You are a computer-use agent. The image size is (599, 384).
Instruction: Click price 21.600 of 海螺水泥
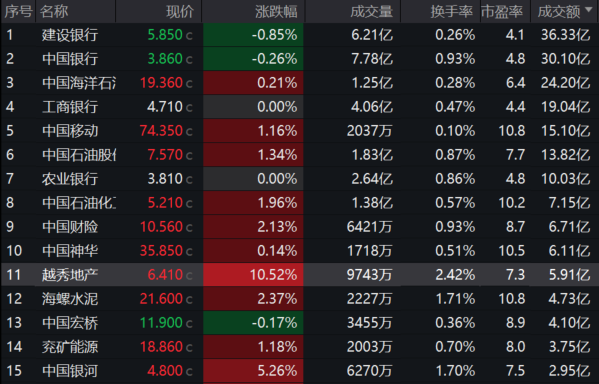pos(161,299)
